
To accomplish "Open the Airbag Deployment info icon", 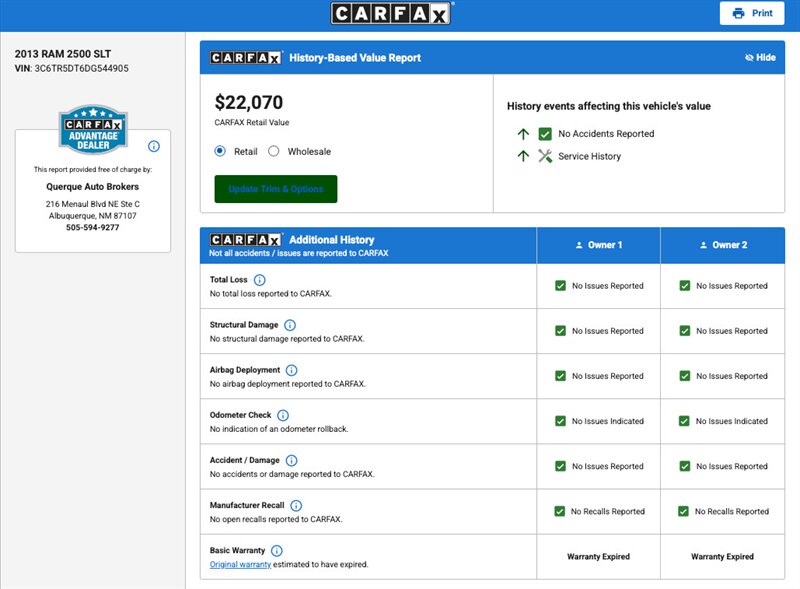I will 291,370.
